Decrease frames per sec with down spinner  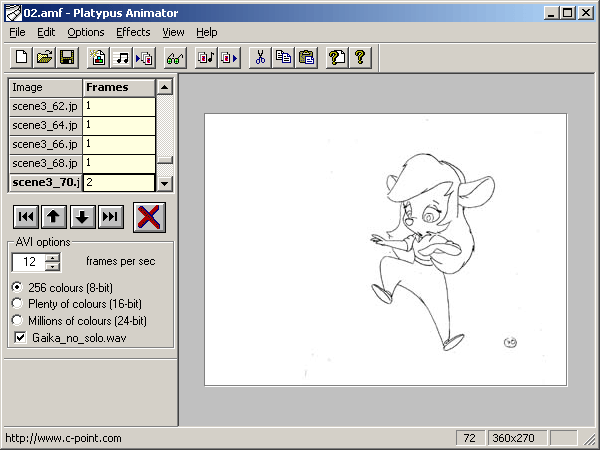pos(52,267)
